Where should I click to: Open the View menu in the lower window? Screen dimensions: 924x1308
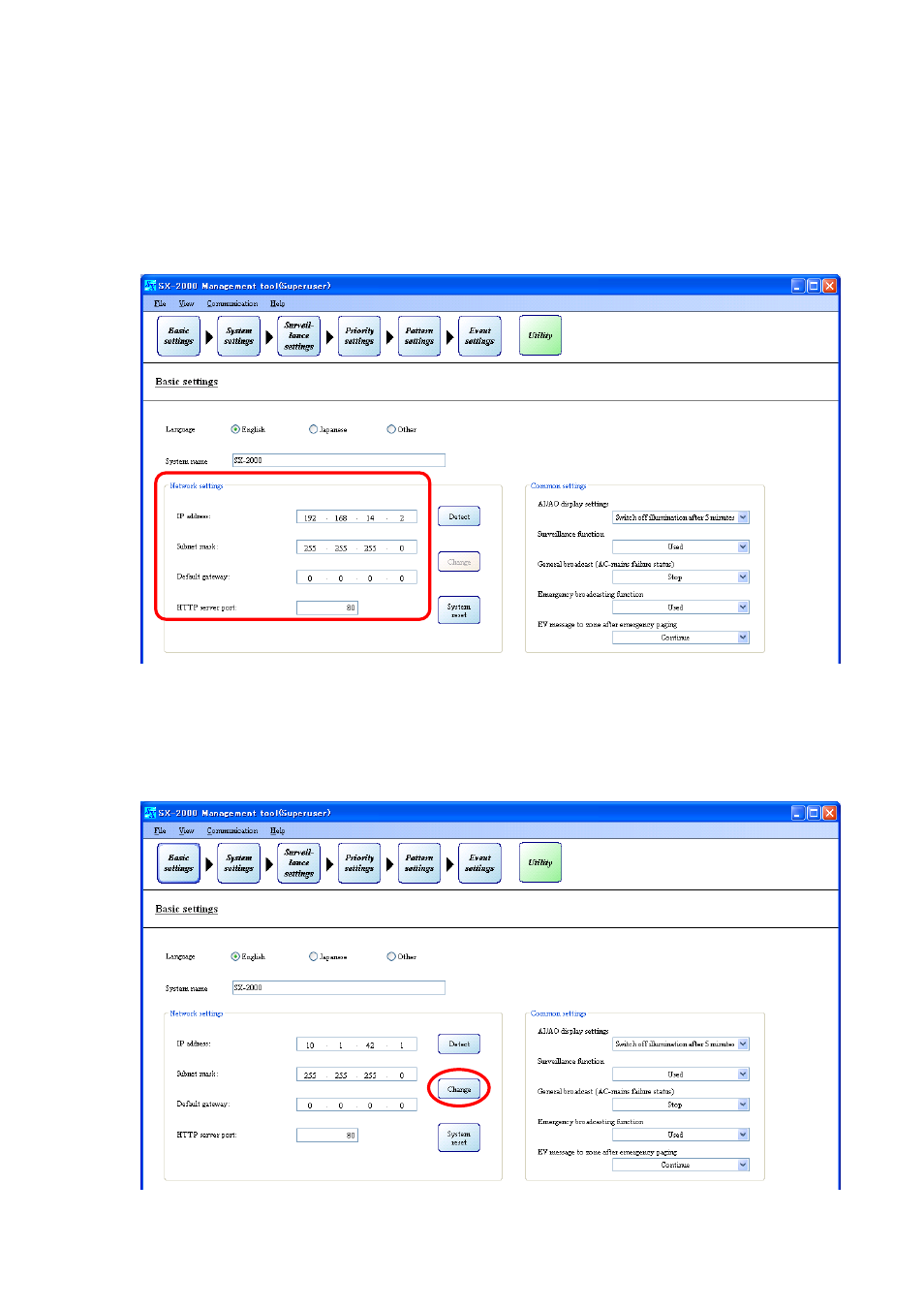186,830
